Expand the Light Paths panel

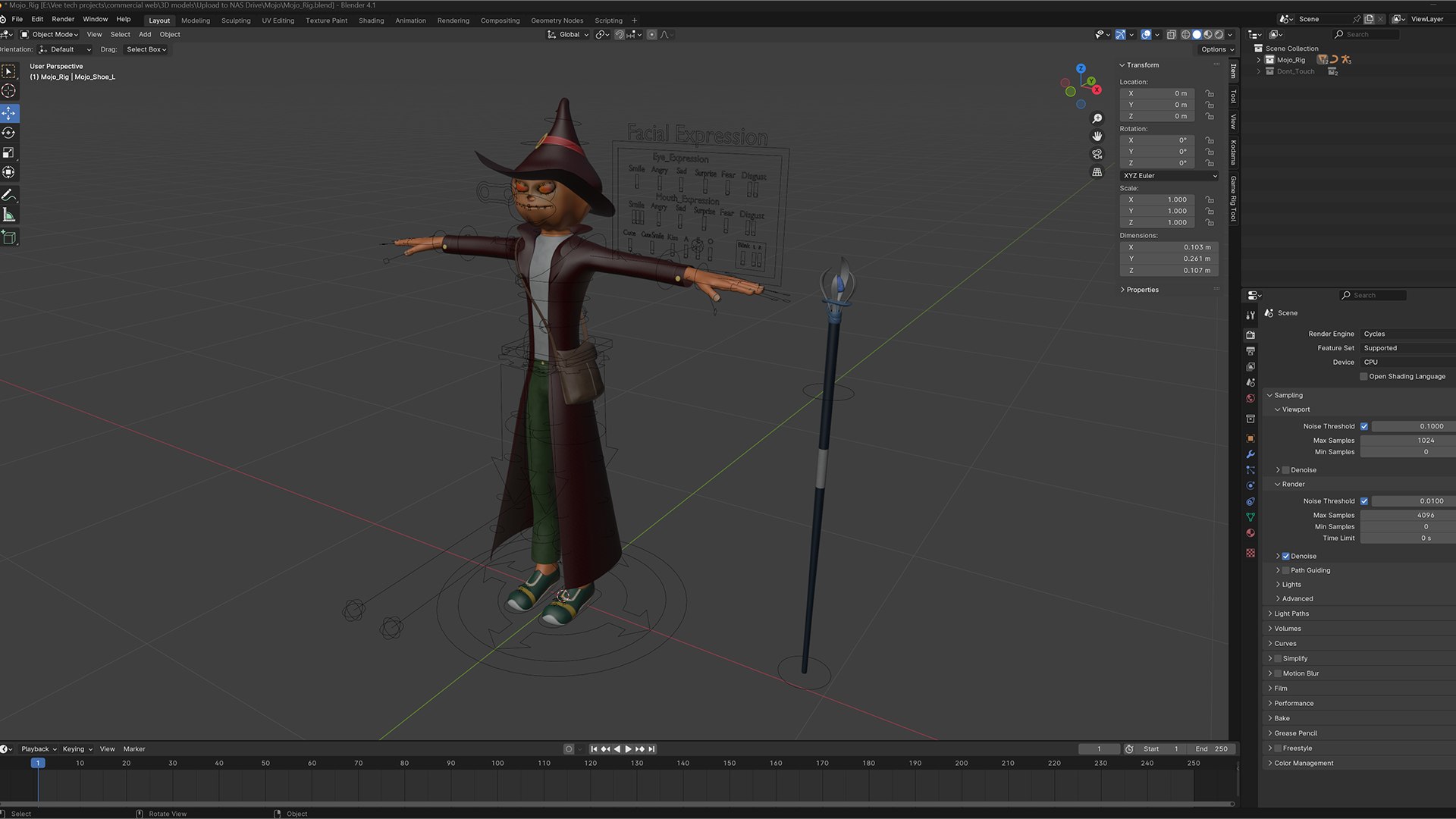click(x=1291, y=614)
